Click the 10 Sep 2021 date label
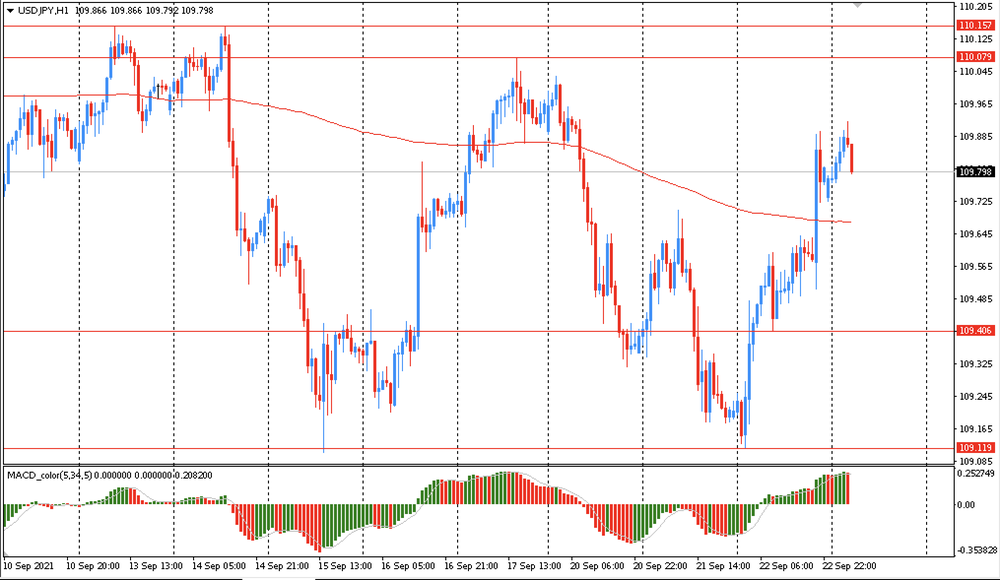 coord(29,566)
